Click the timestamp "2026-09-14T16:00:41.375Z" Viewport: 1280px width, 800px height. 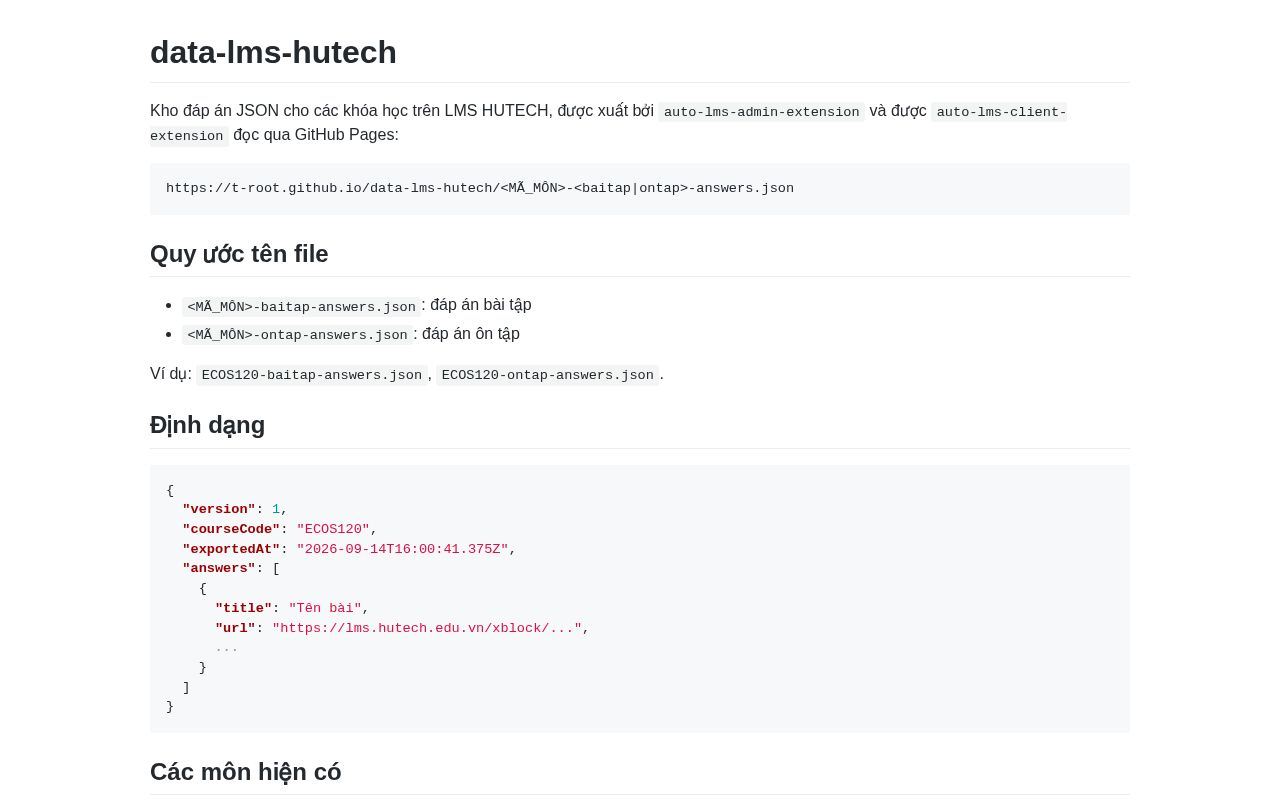coord(403,550)
